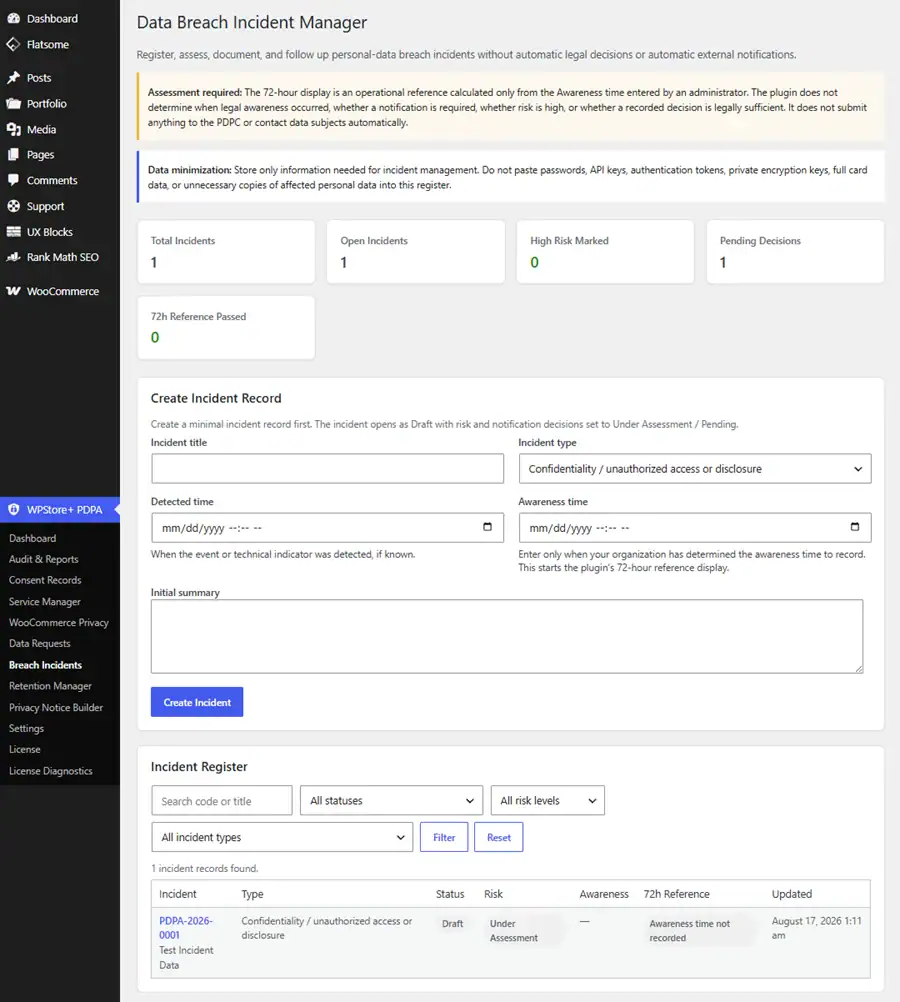Image resolution: width=900 pixels, height=1002 pixels.
Task: Click the Pending Decisions card
Action: tap(795, 252)
